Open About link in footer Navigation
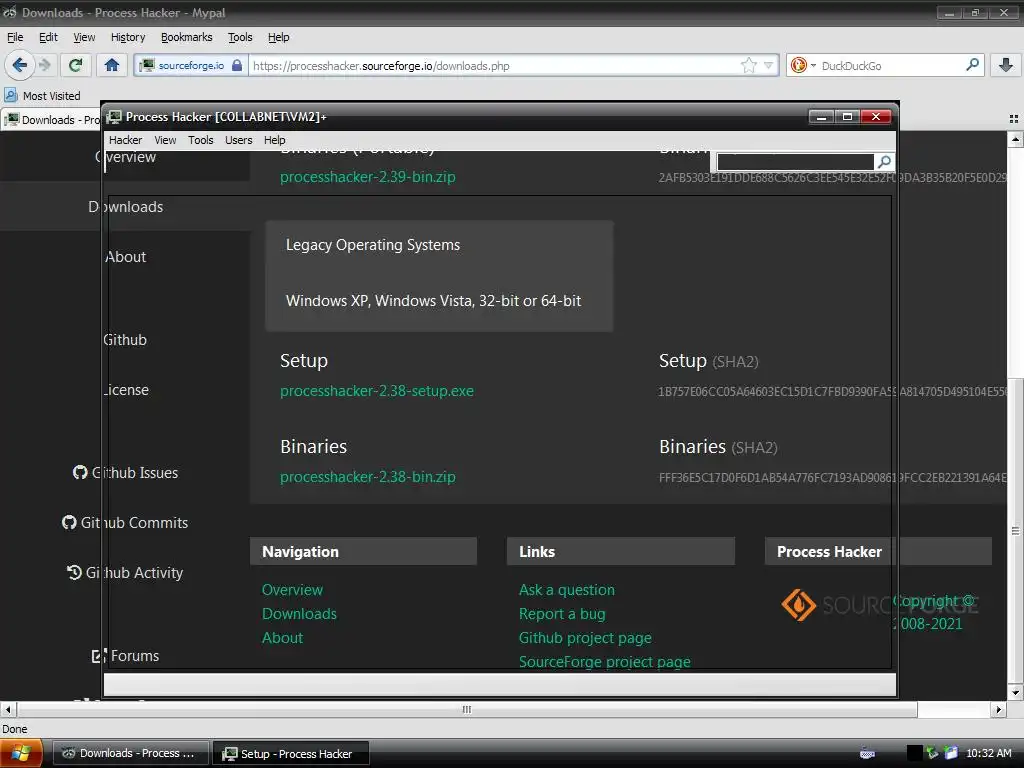This screenshot has width=1024, height=768. [x=282, y=637]
